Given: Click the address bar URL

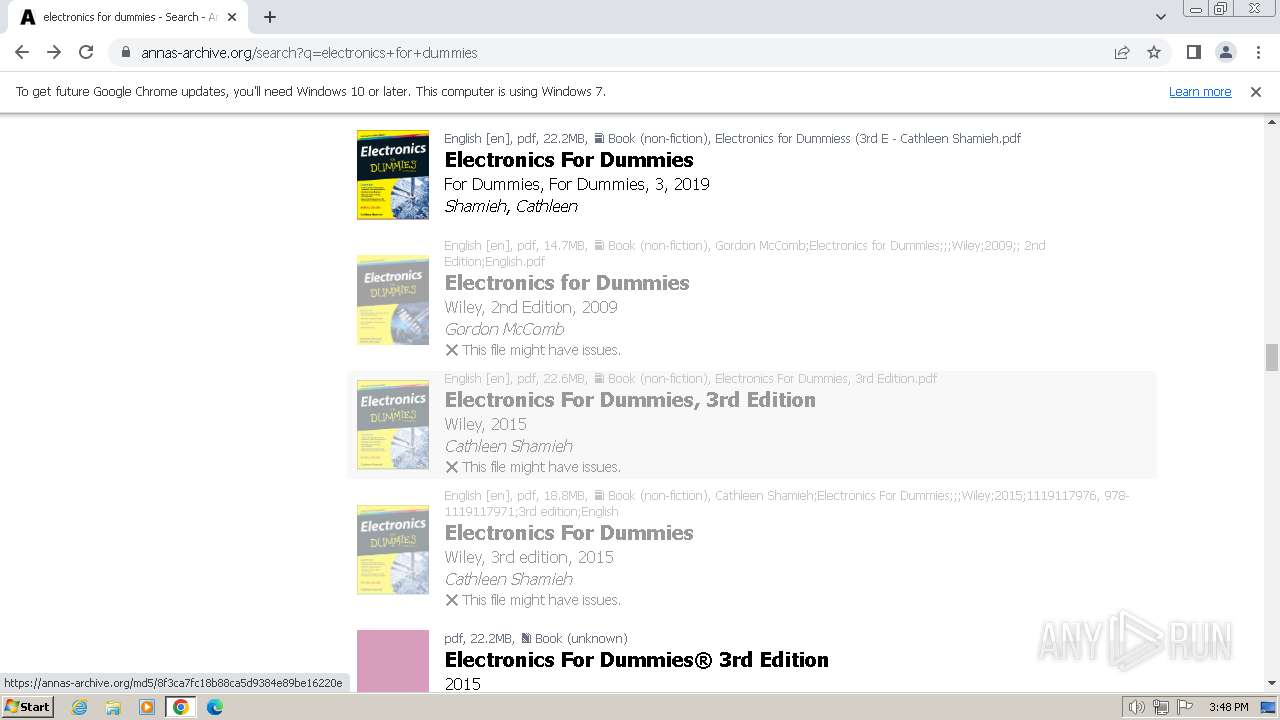Looking at the screenshot, I should click(x=309, y=52).
